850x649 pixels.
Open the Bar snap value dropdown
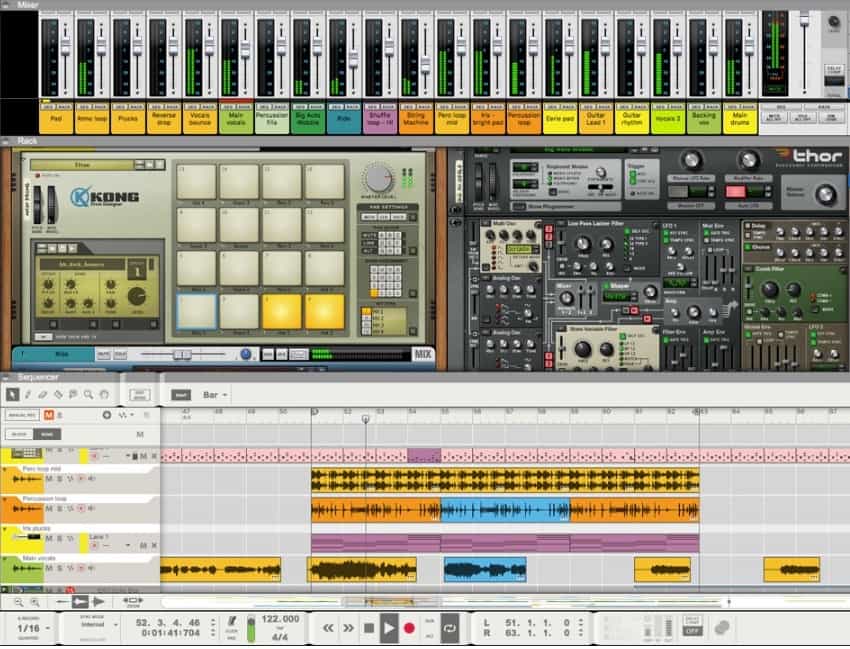pyautogui.click(x=215, y=395)
